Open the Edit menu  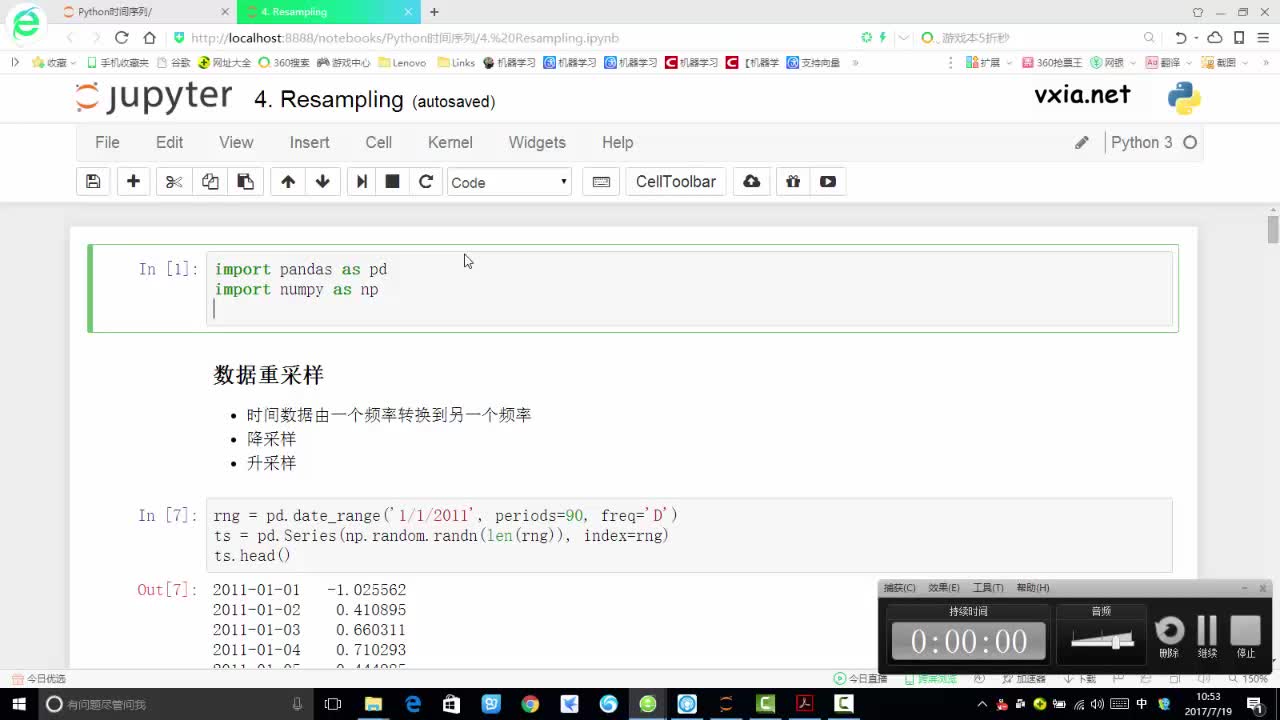(x=169, y=143)
